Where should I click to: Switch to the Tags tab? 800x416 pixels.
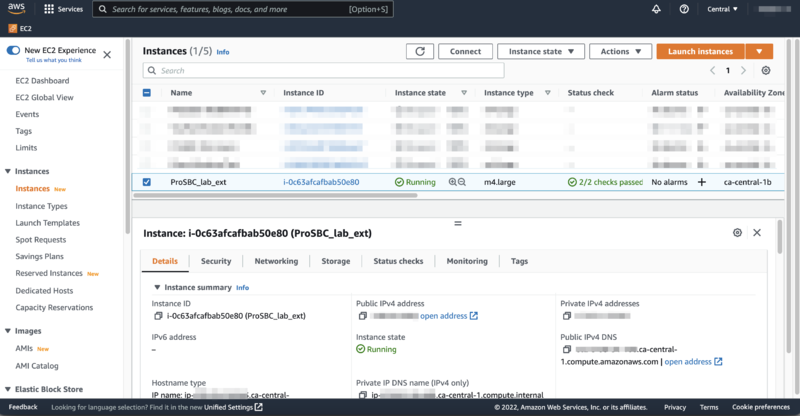tap(519, 261)
